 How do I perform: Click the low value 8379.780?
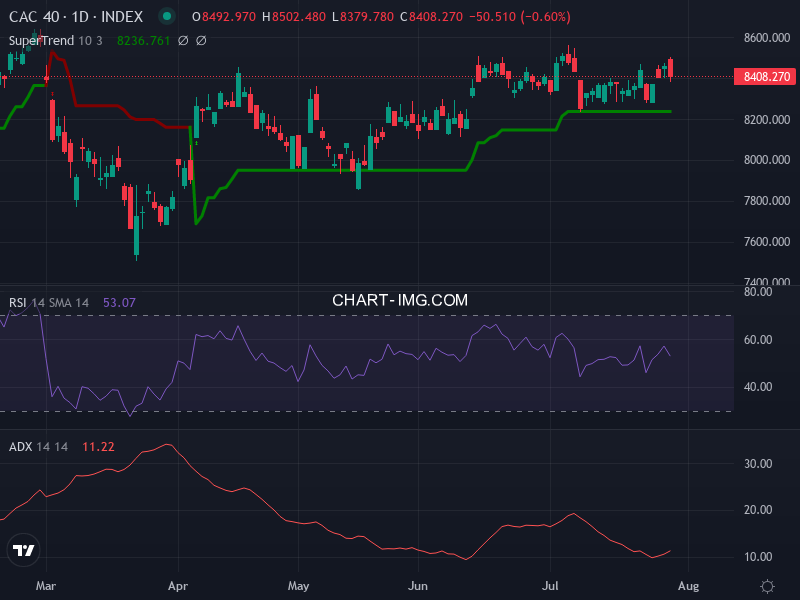pos(367,17)
